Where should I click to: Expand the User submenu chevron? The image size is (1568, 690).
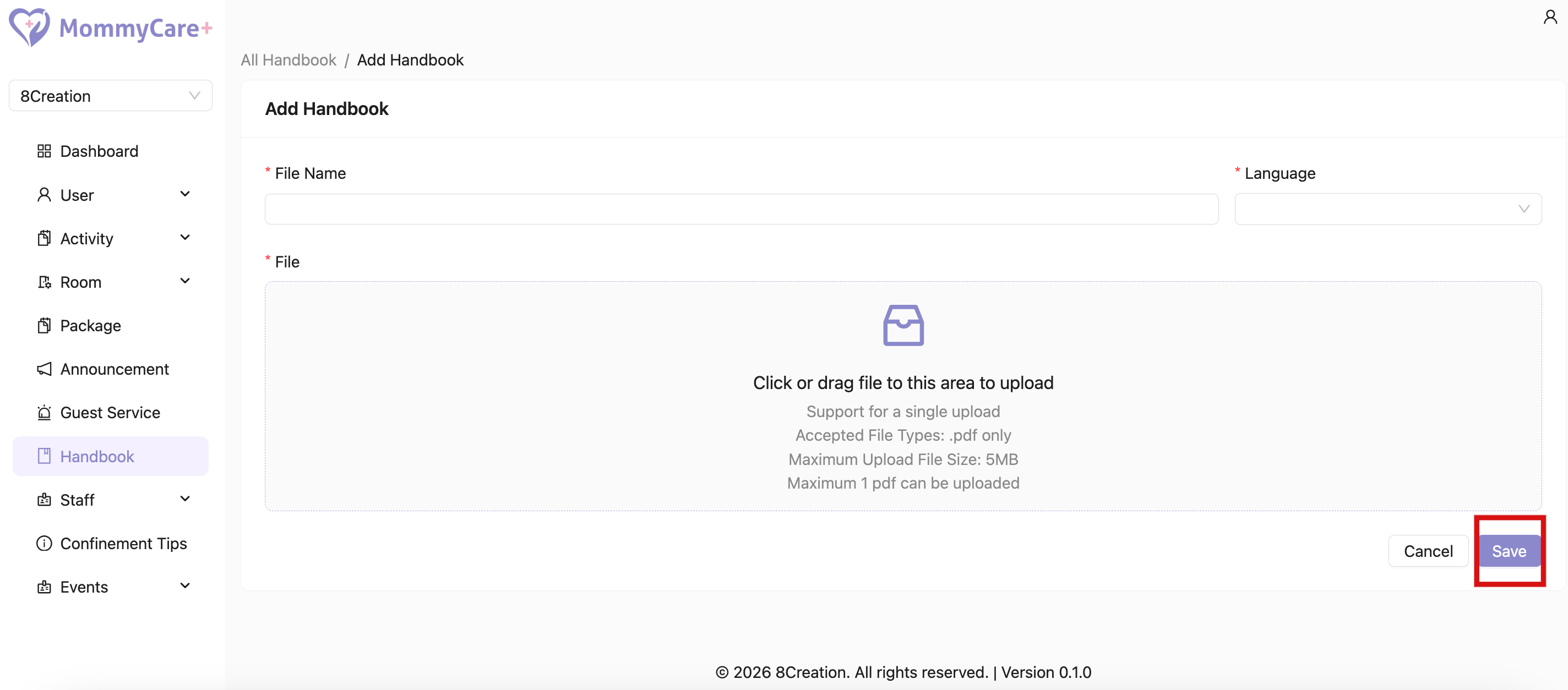[185, 194]
